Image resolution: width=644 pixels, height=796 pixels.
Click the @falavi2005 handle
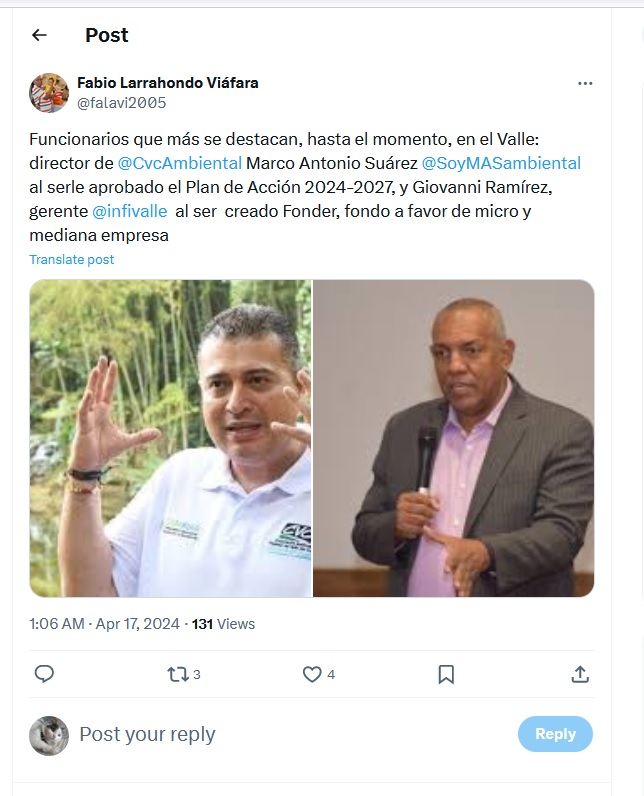coord(122,103)
